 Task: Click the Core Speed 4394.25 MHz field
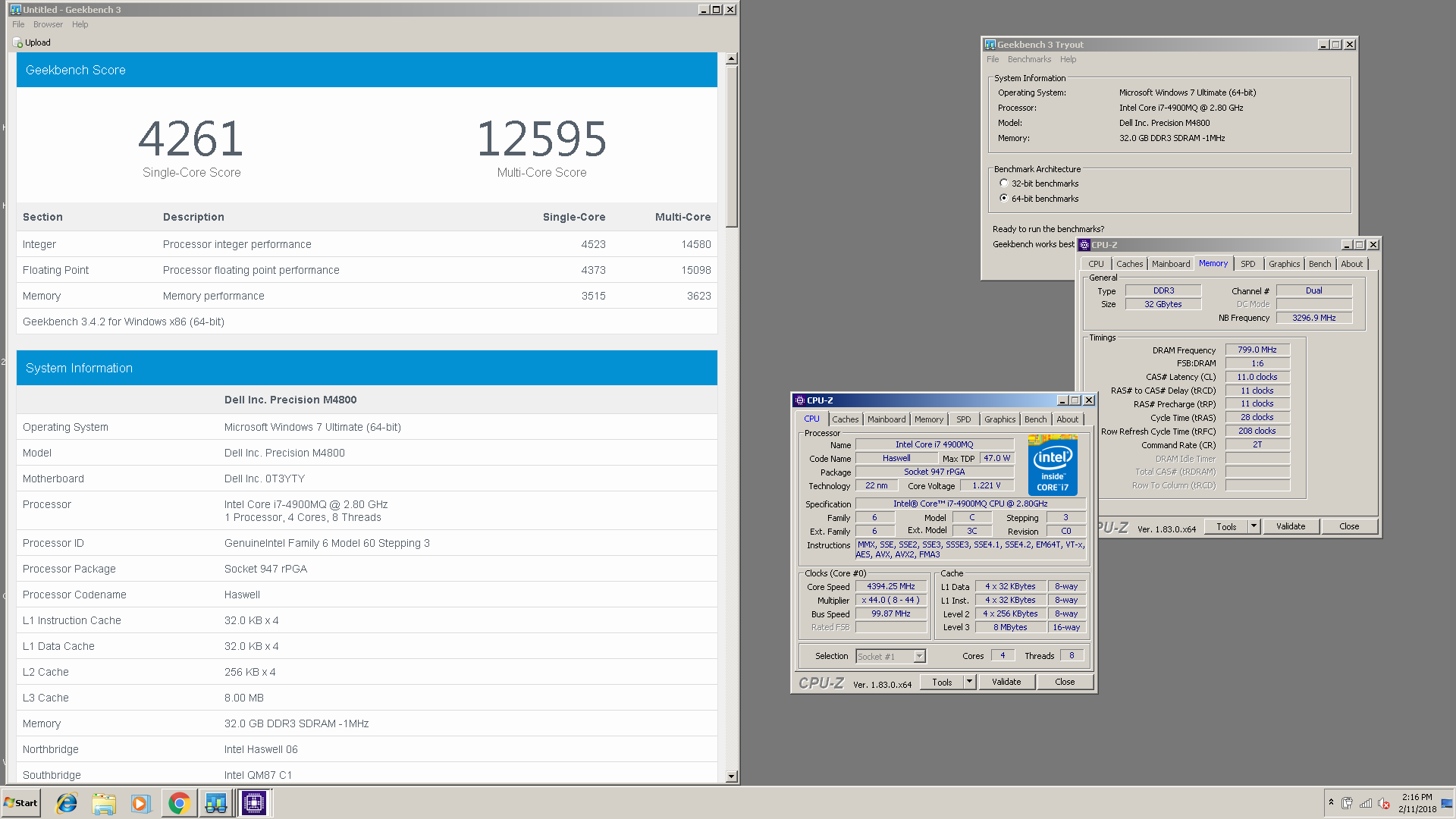(891, 587)
